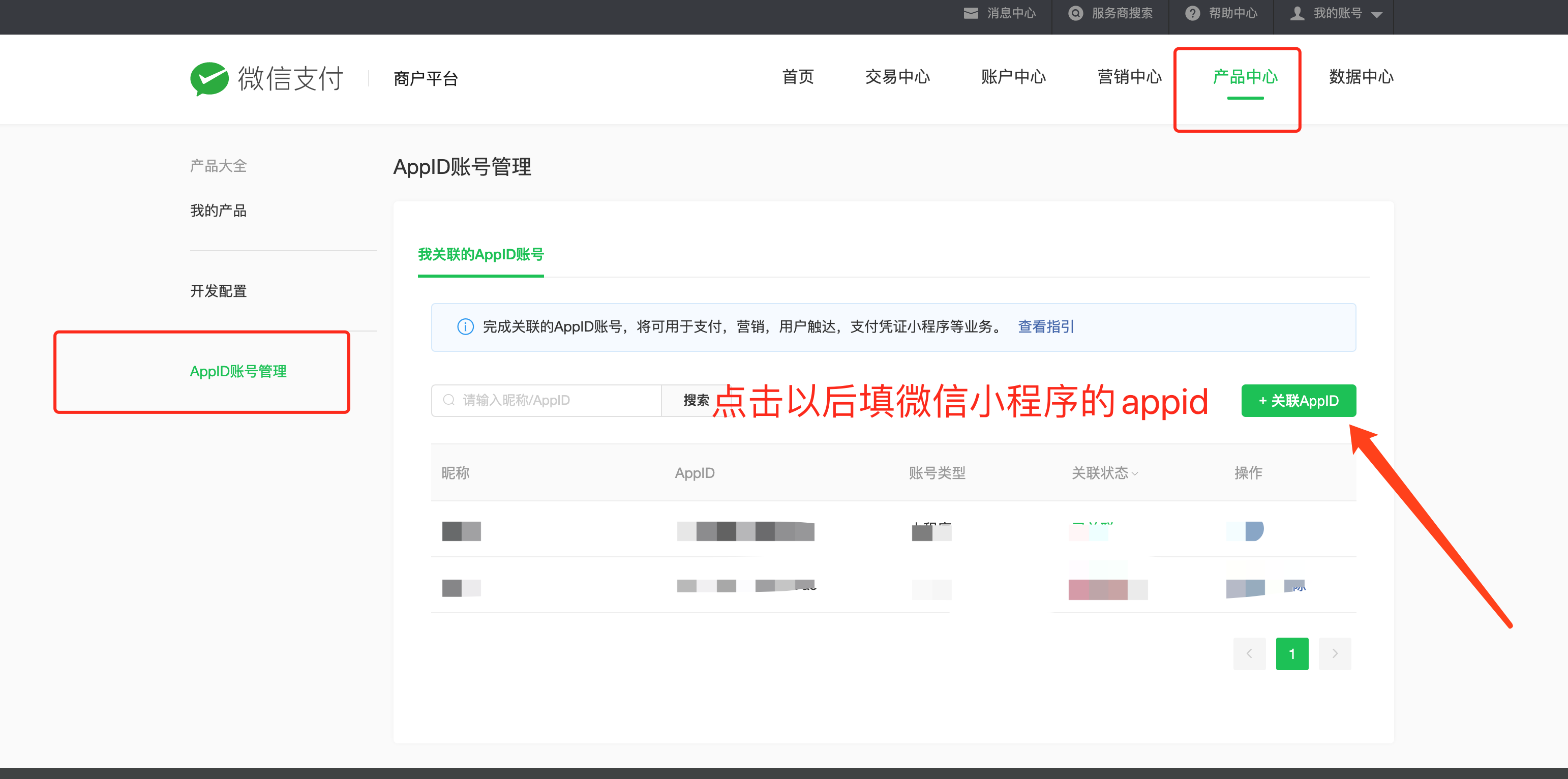1568x779 pixels.
Task: Sort by 关联状态 column dropdown
Action: point(1135,474)
